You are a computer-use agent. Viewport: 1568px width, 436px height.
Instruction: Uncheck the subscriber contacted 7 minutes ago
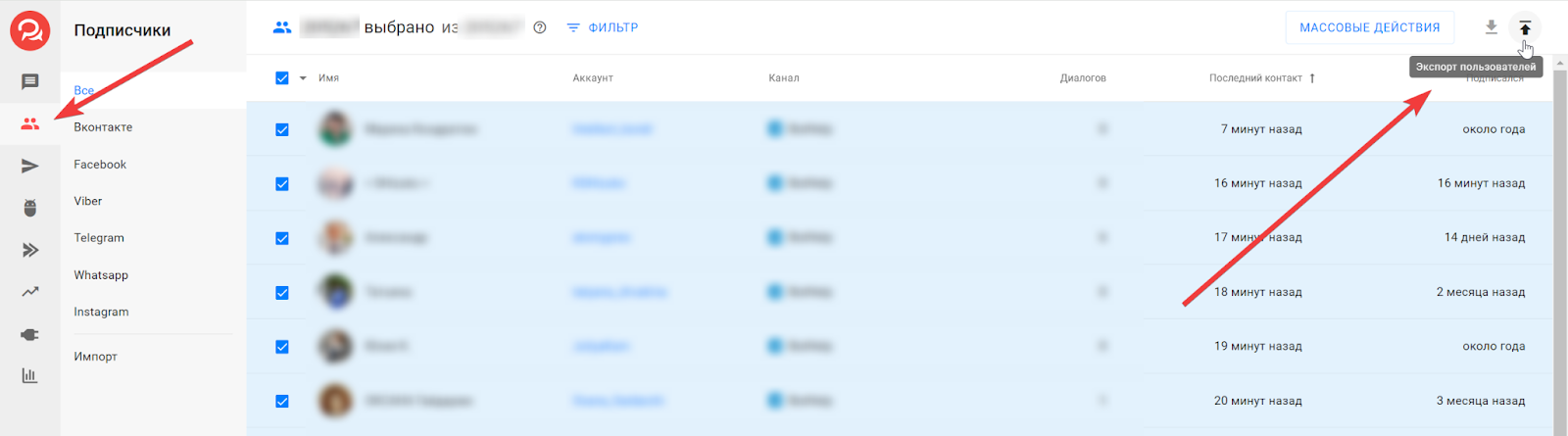[x=282, y=129]
